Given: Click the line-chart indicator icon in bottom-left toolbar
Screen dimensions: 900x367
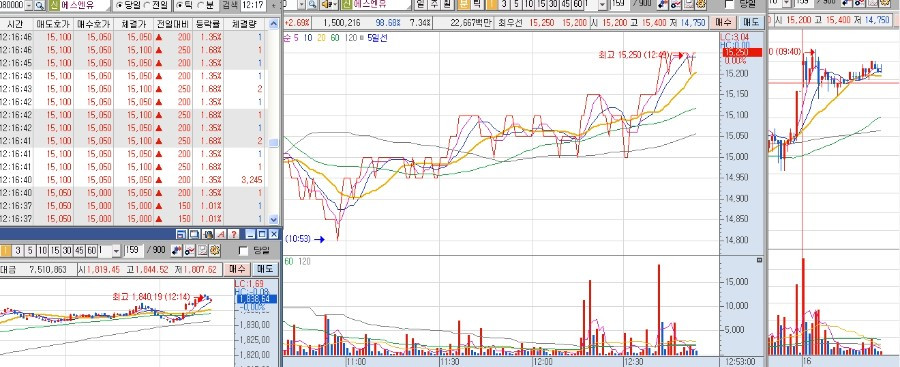Looking at the screenshot, I should click(x=189, y=250).
